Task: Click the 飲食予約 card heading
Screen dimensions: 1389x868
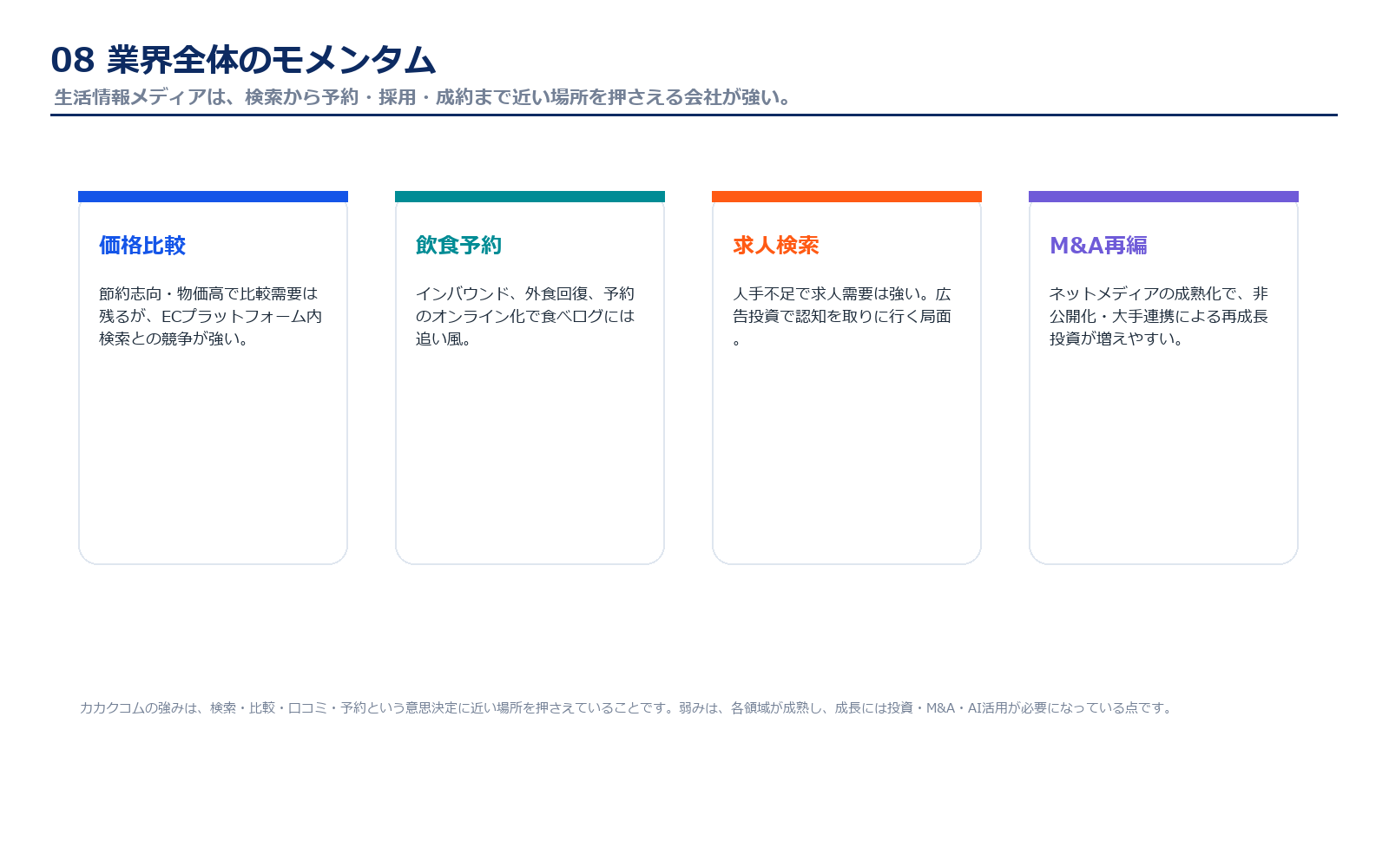Action: coord(459,246)
